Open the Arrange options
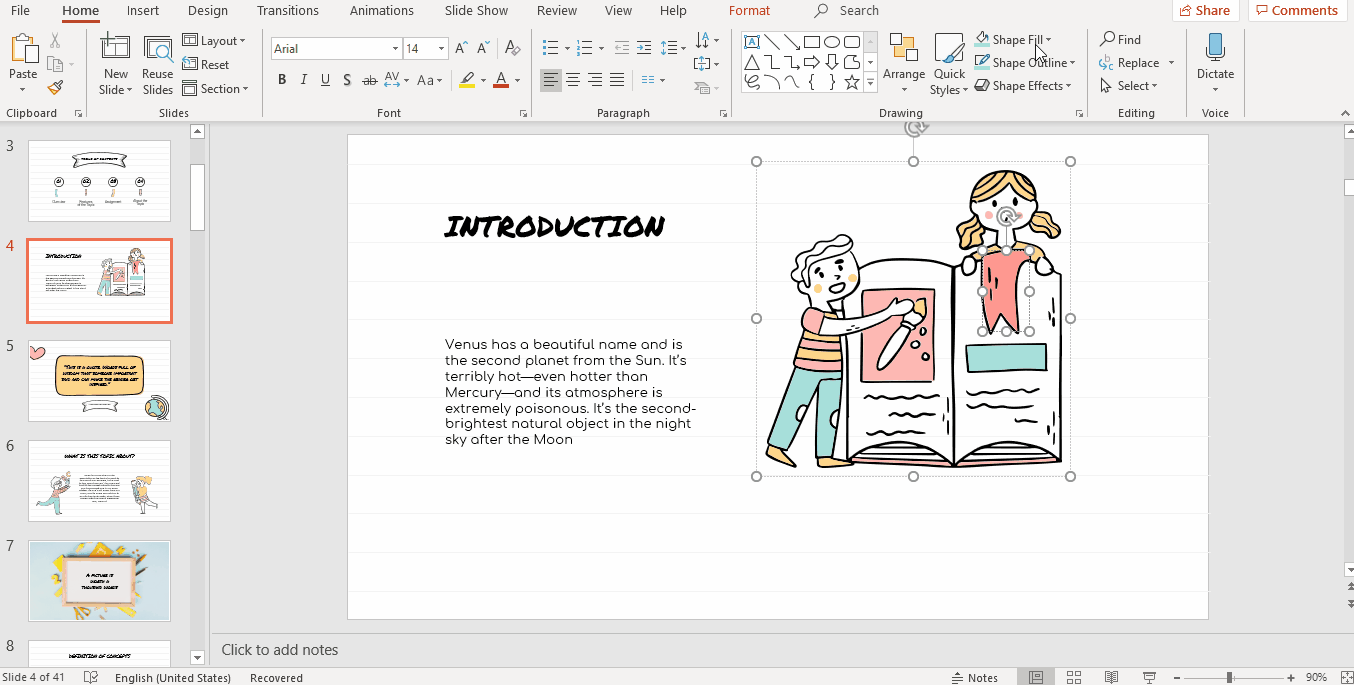The image size is (1354, 685). (x=903, y=64)
